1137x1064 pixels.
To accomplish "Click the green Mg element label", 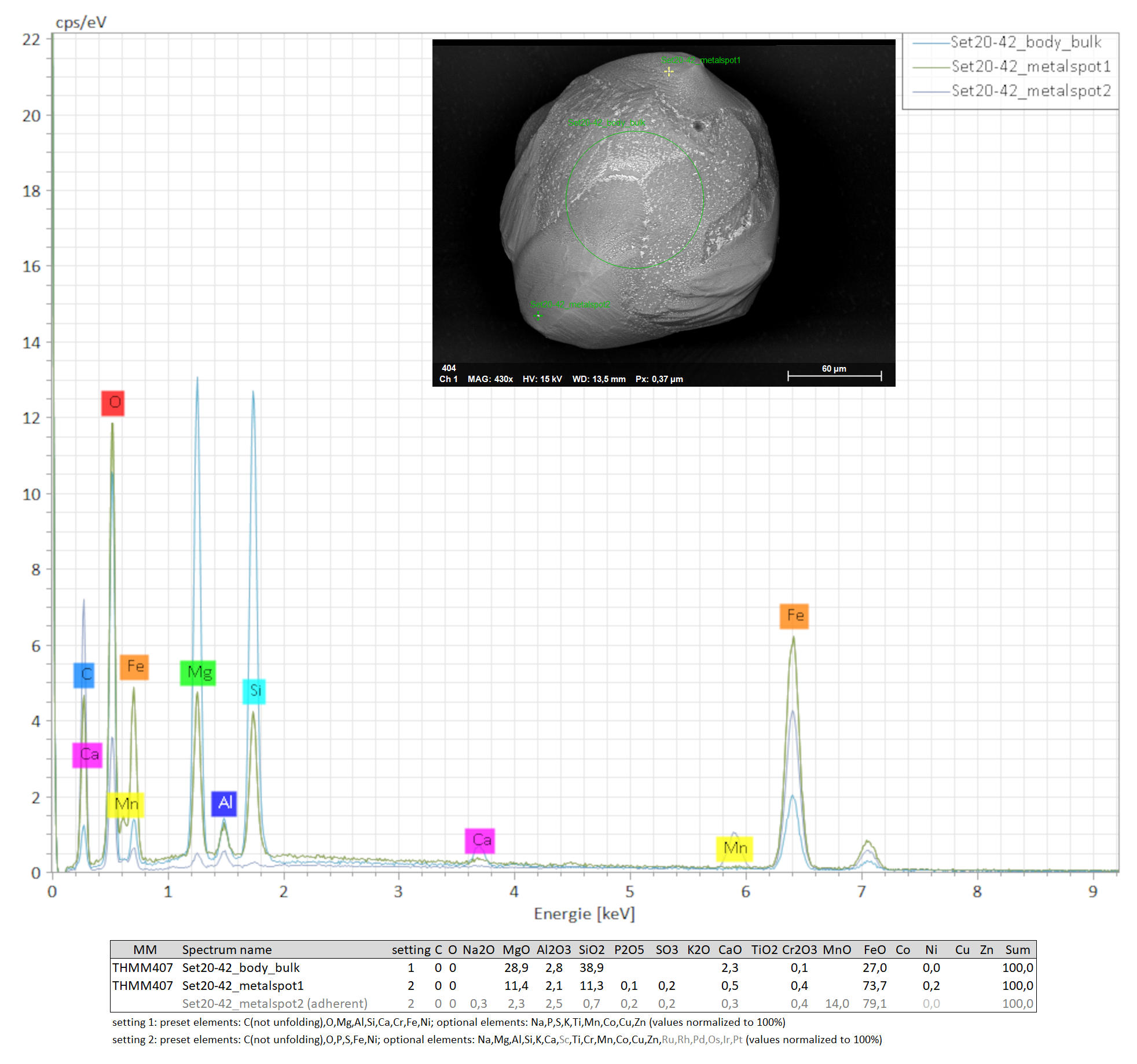I will 198,673.
